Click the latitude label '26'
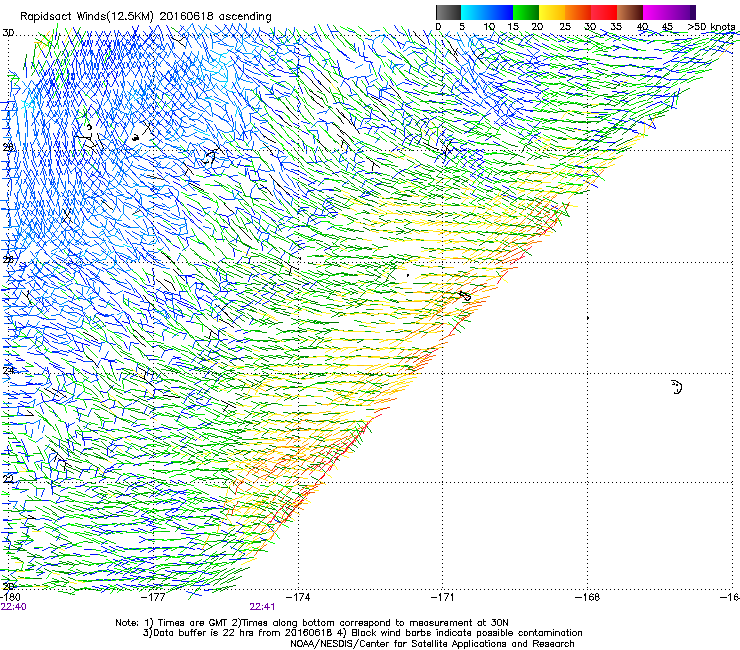This screenshot has width=740, height=650. point(8,260)
